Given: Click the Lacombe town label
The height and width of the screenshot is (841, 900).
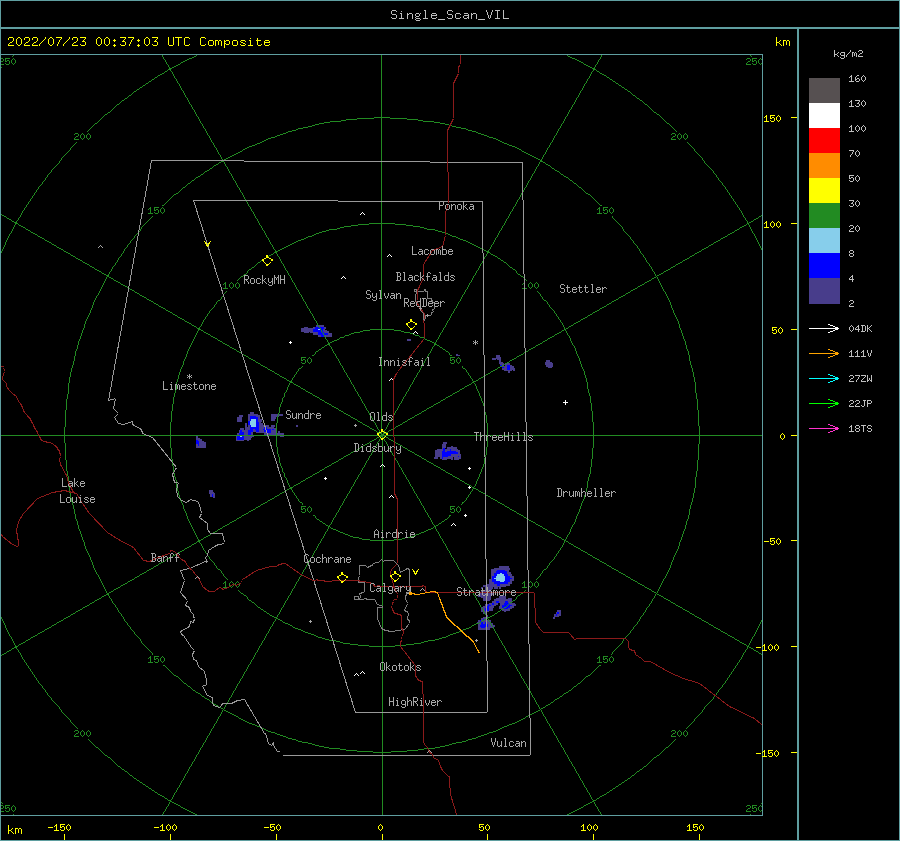Looking at the screenshot, I should [x=432, y=251].
